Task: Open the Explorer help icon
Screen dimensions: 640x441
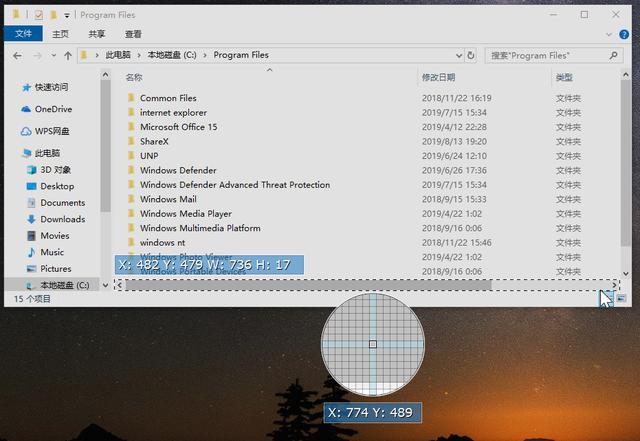Action: tap(624, 34)
